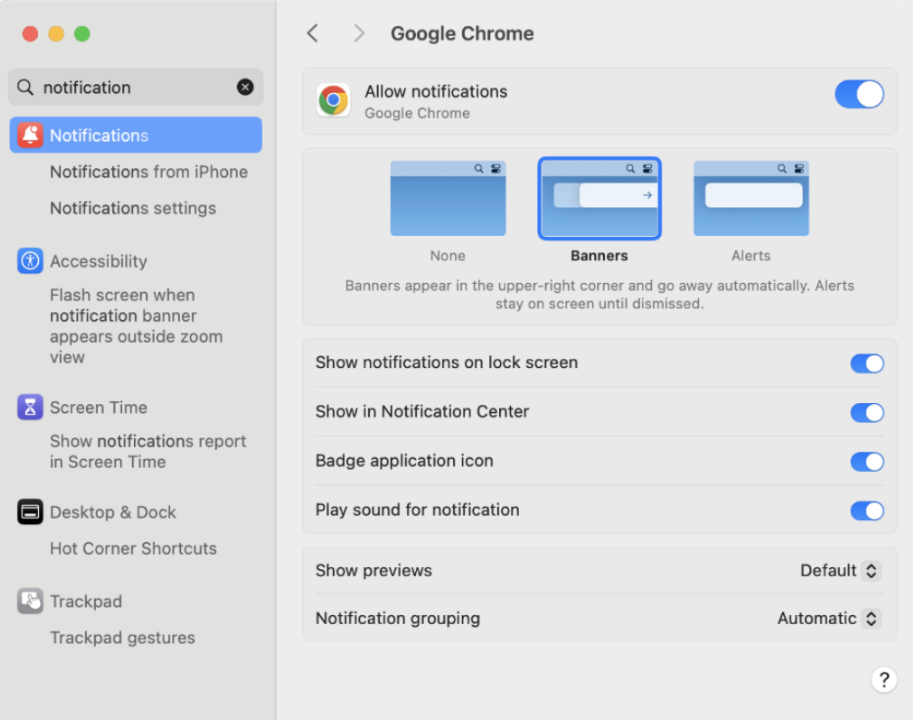
Task: Open Notifications from iPhone result
Action: pyautogui.click(x=149, y=172)
